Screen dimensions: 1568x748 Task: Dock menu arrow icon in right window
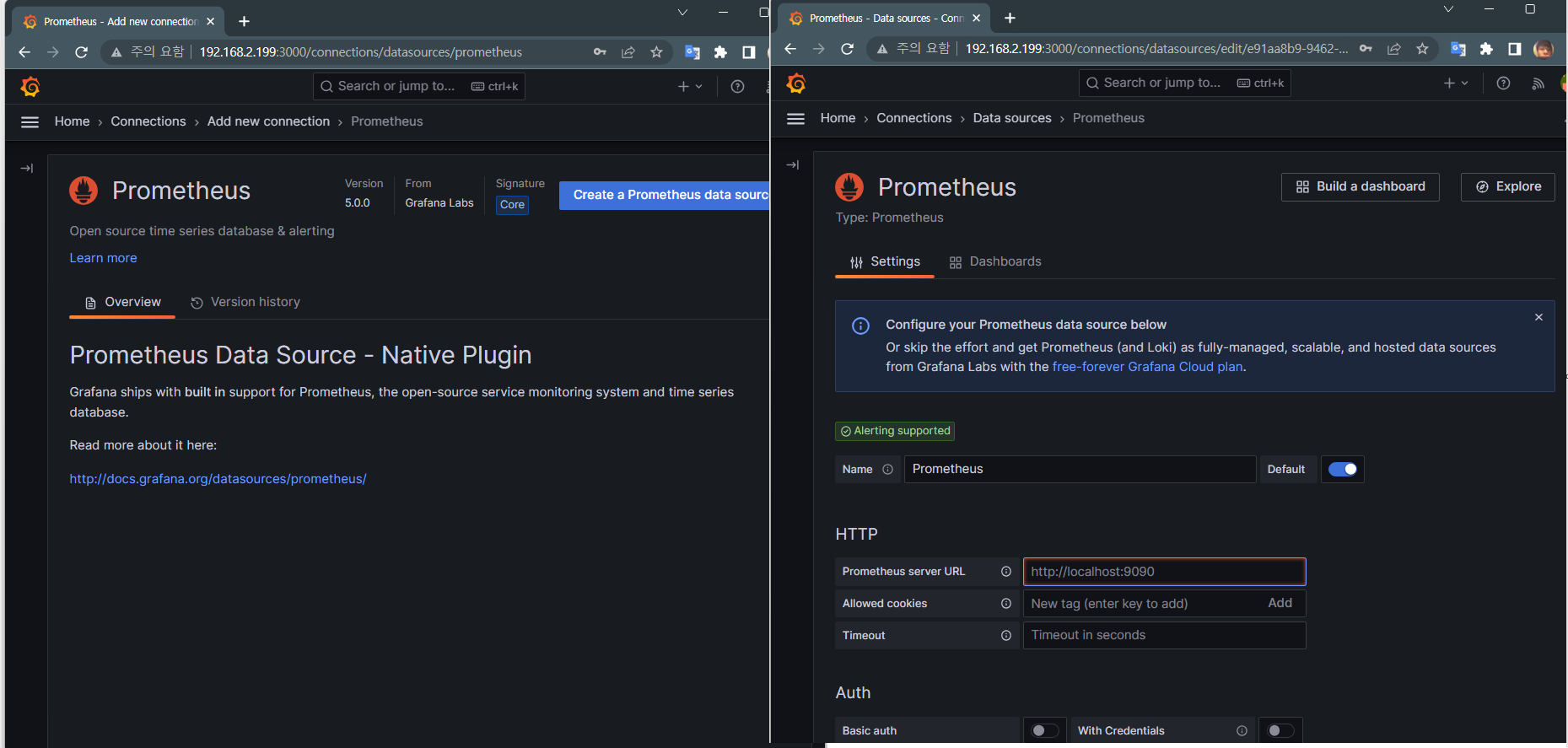coord(793,164)
